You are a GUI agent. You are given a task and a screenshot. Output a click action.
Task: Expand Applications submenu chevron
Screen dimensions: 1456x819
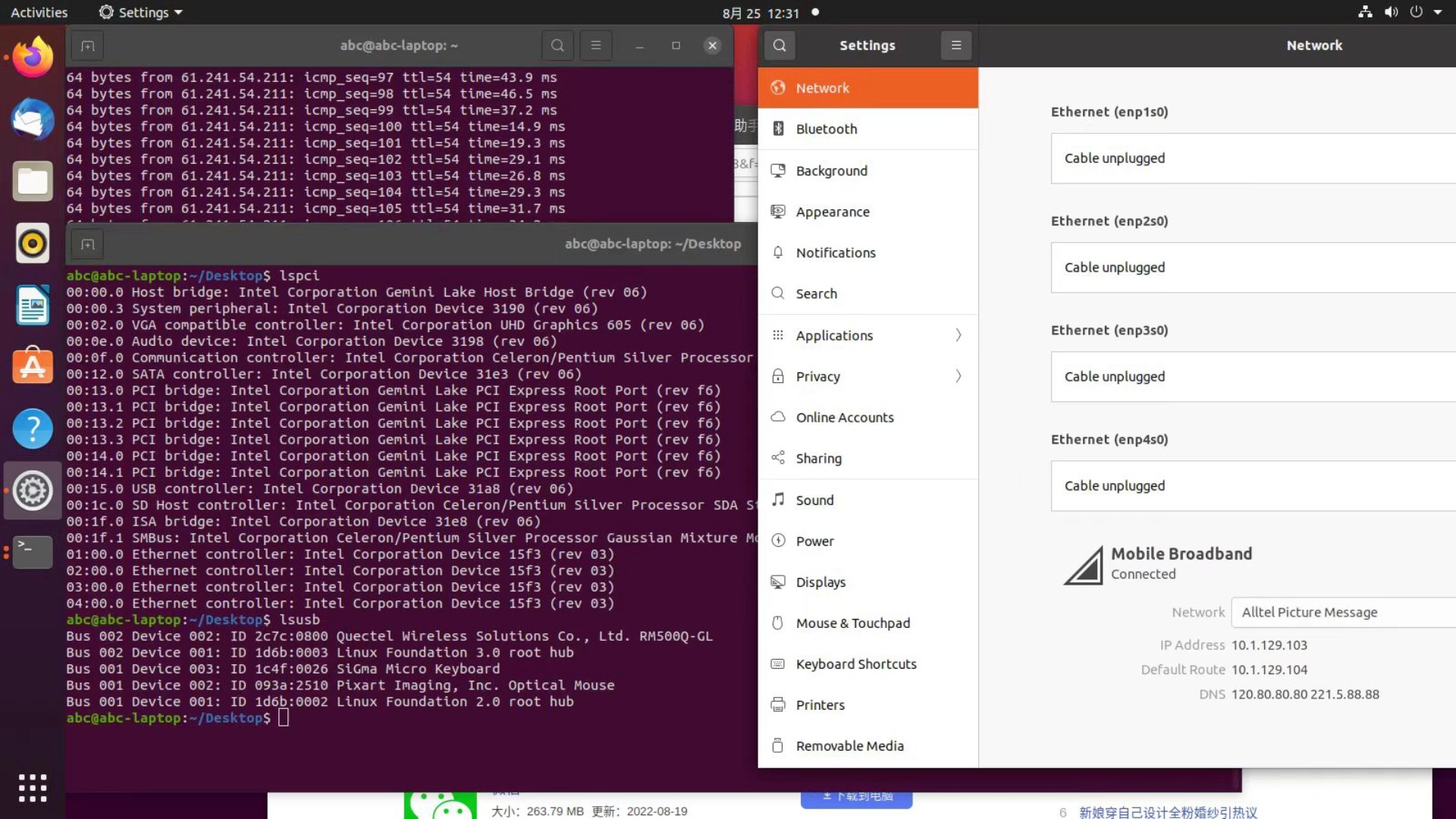[959, 335]
